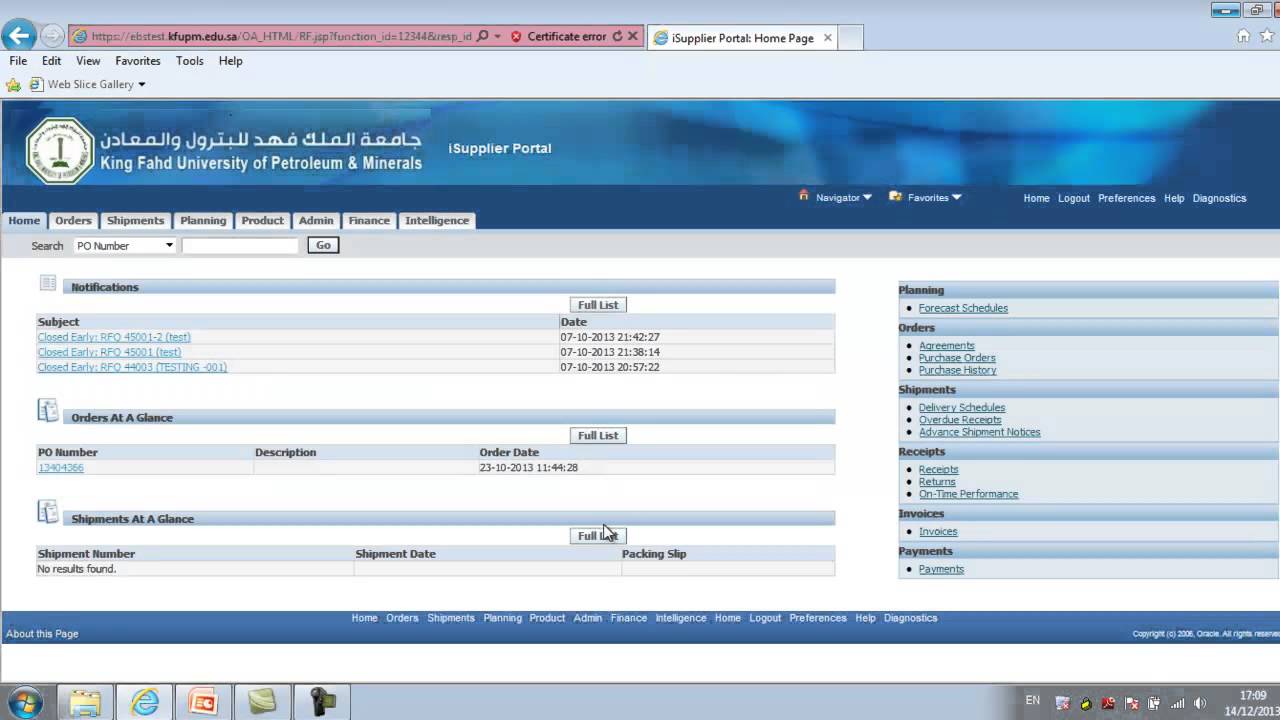Click About this Page link

coord(42,634)
